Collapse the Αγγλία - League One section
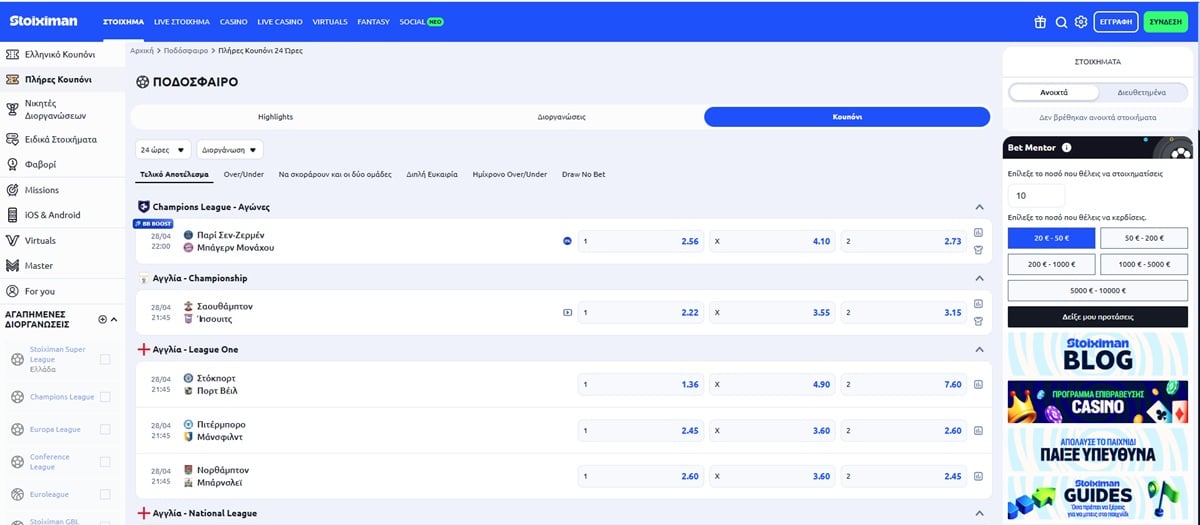Screen dimensions: 1200x525 [978, 350]
